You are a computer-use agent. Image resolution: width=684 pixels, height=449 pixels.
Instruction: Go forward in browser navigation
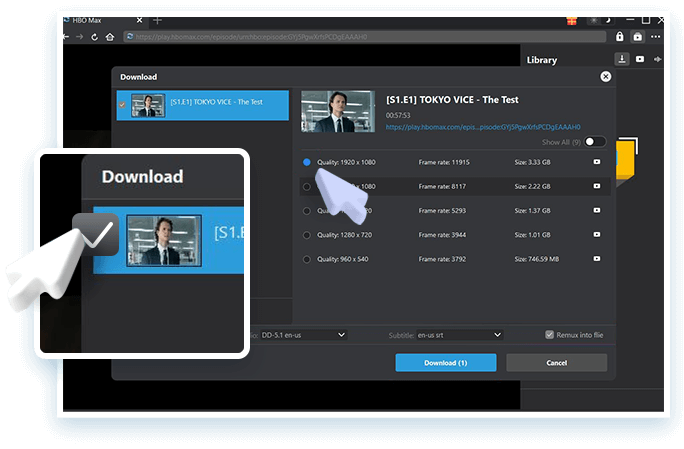tap(79, 37)
